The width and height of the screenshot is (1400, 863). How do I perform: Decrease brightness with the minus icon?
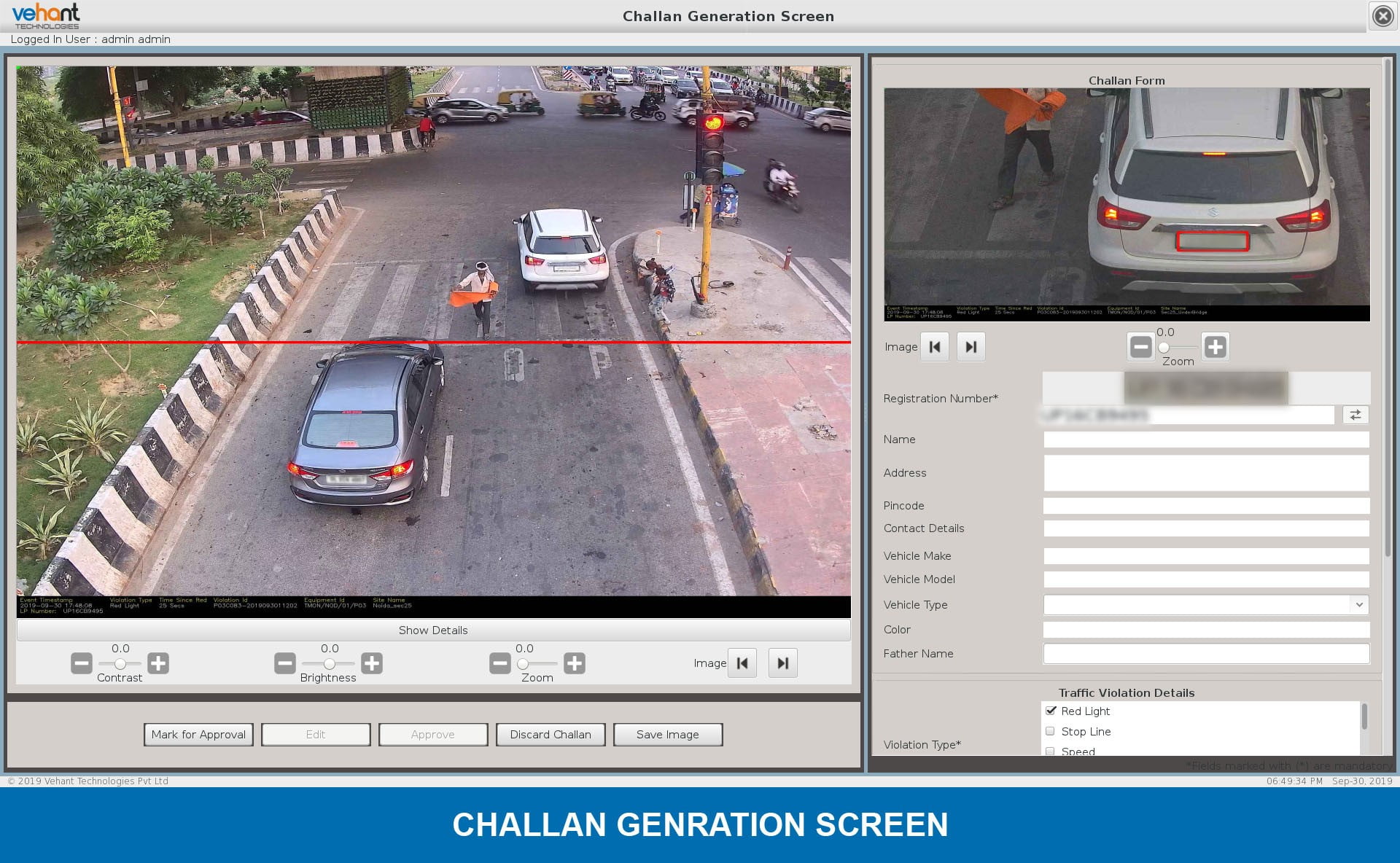click(x=285, y=663)
